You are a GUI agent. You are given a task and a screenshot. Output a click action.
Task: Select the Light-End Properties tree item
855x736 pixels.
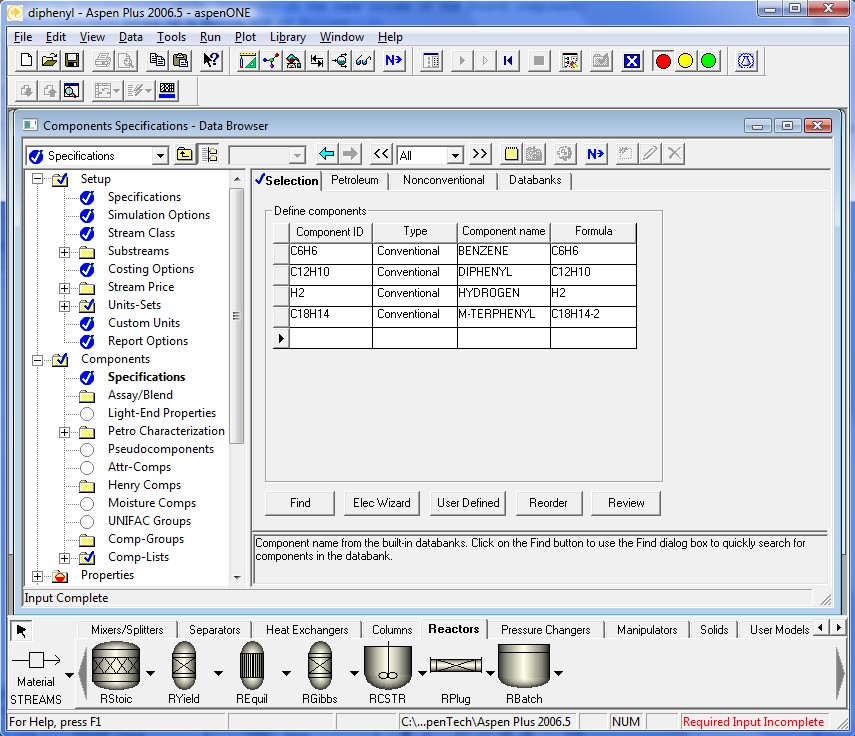point(161,413)
